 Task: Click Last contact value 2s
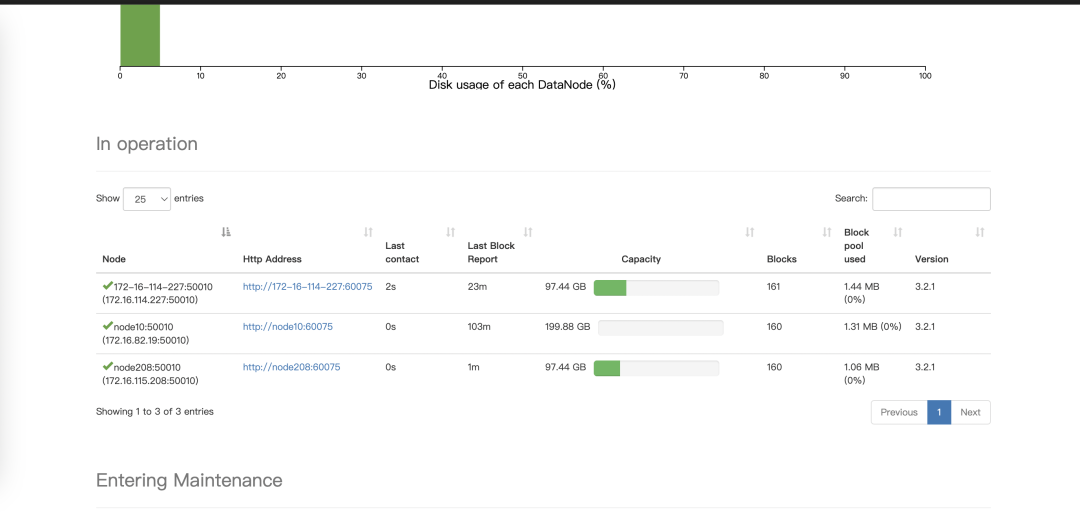coord(391,287)
